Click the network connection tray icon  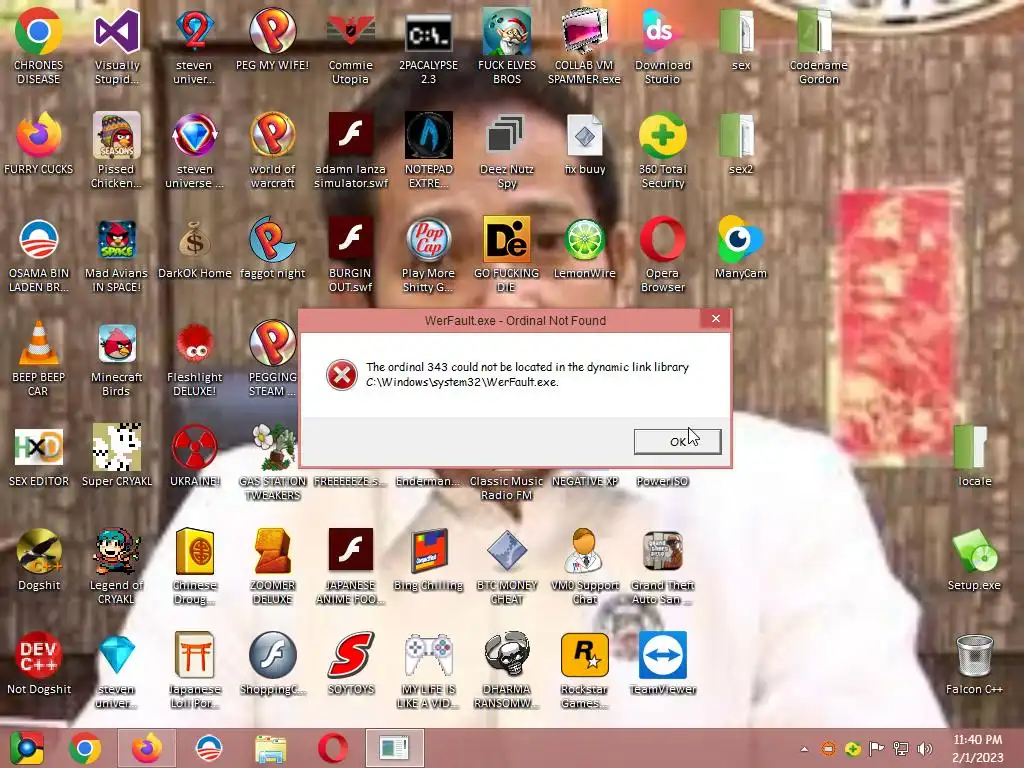pyautogui.click(x=901, y=749)
